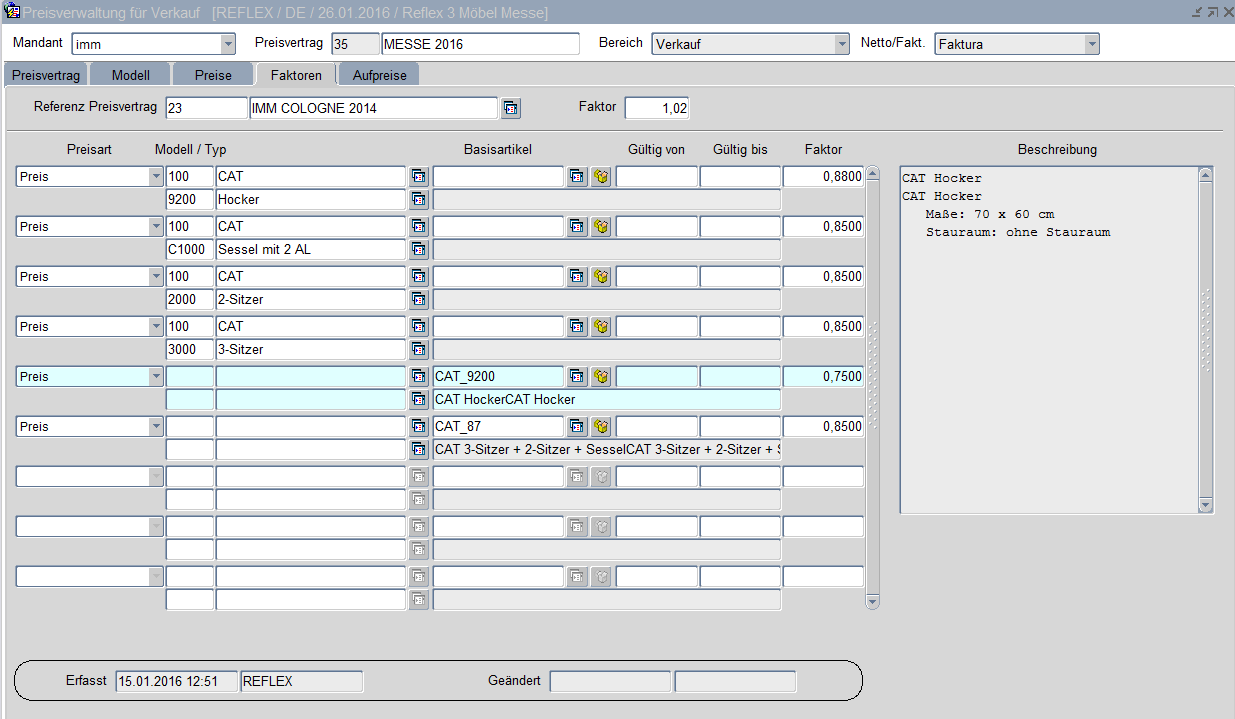
Task: Open type lookup beside 3-Sitzer
Action: point(419,349)
